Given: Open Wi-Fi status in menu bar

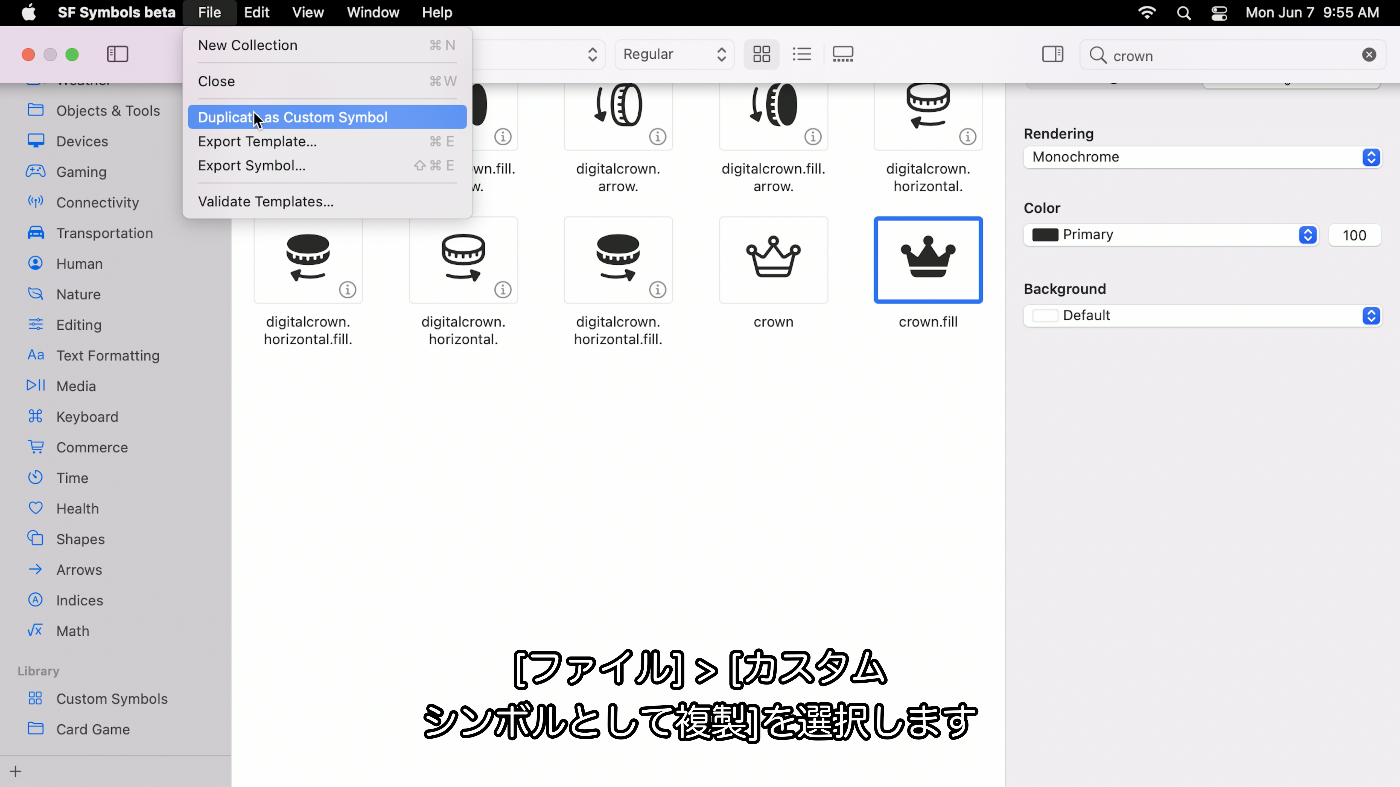Looking at the screenshot, I should [1147, 12].
